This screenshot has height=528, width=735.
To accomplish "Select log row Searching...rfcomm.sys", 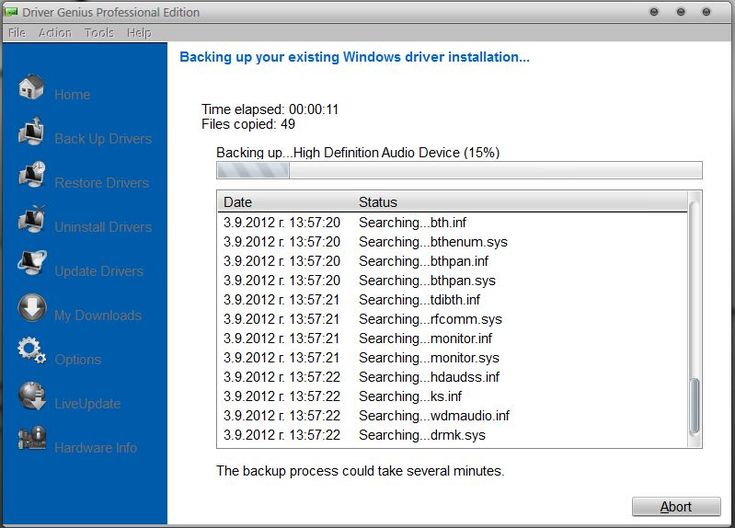I will coord(452,319).
